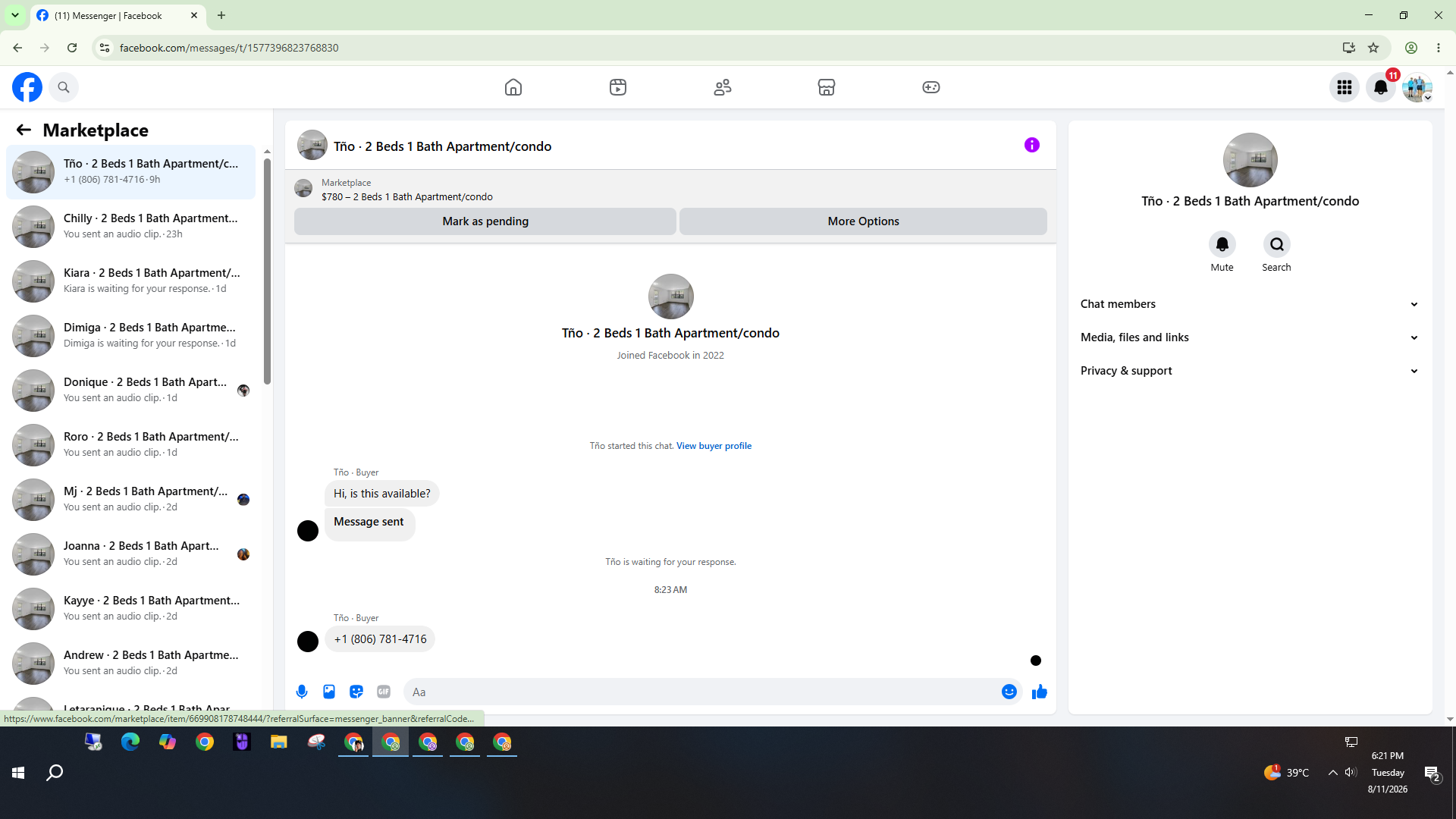
Task: Choose a GIF
Action: click(384, 692)
